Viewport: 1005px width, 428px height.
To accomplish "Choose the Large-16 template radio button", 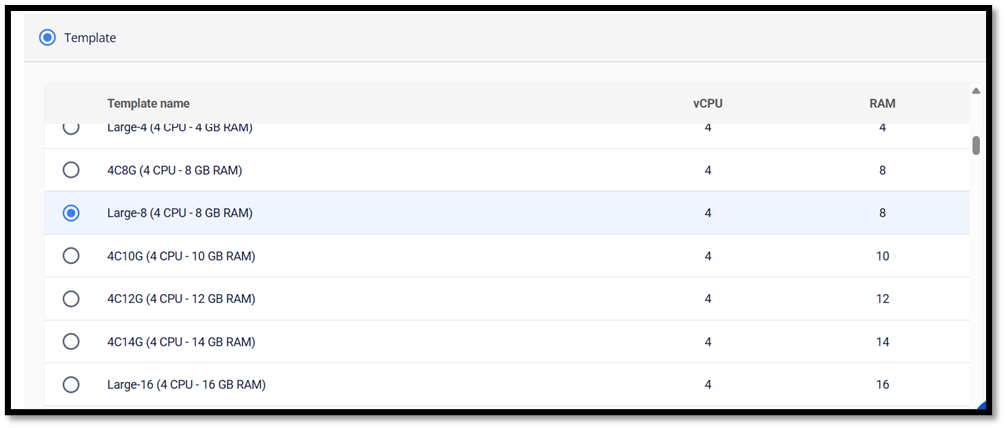I will point(71,385).
